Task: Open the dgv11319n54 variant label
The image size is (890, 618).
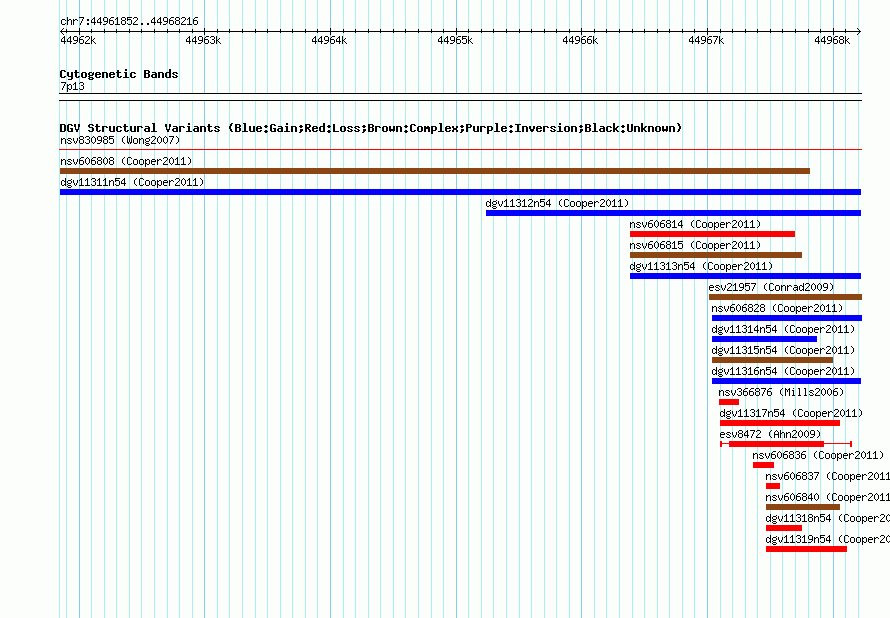Action: click(x=827, y=539)
